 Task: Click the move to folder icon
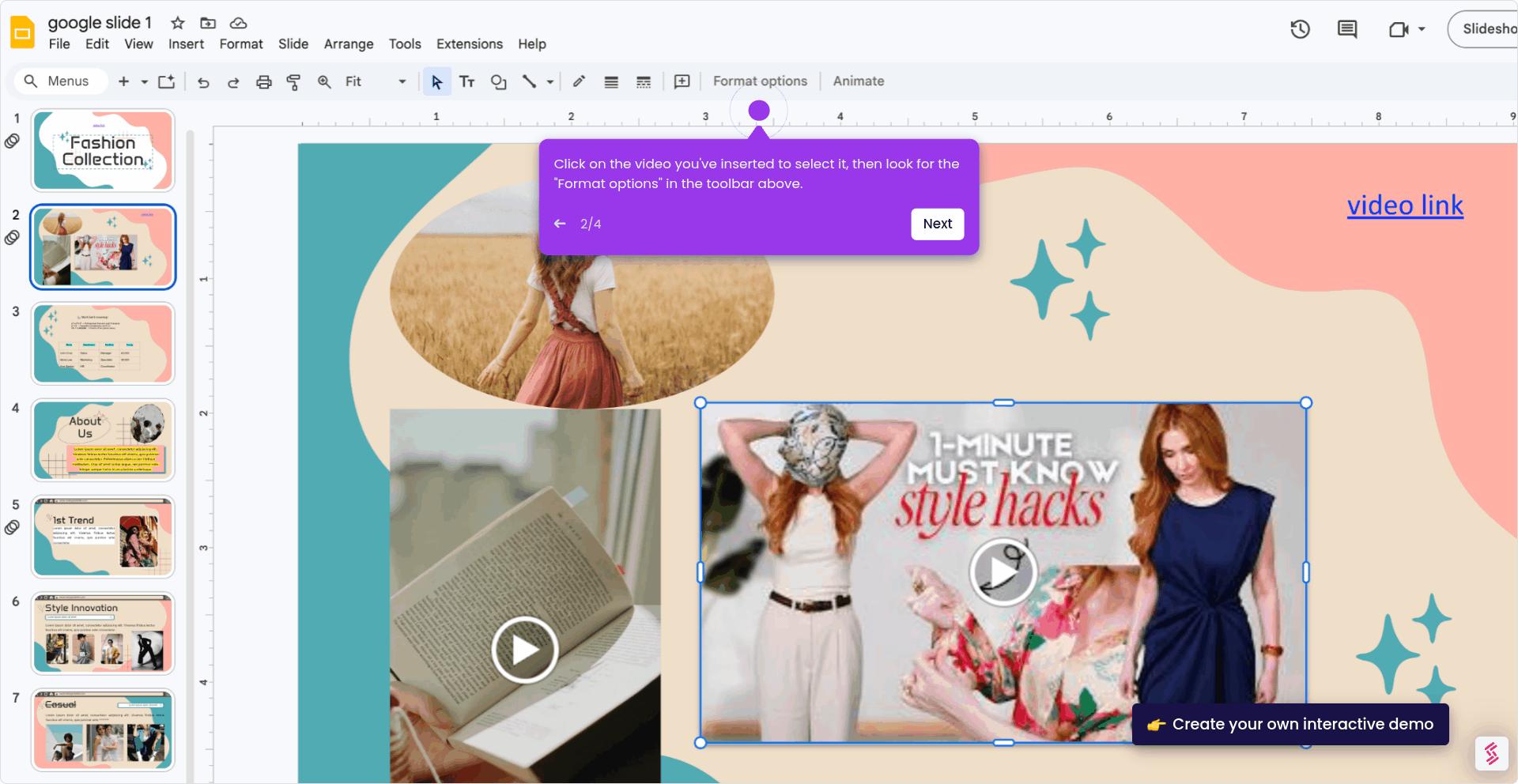tap(208, 23)
